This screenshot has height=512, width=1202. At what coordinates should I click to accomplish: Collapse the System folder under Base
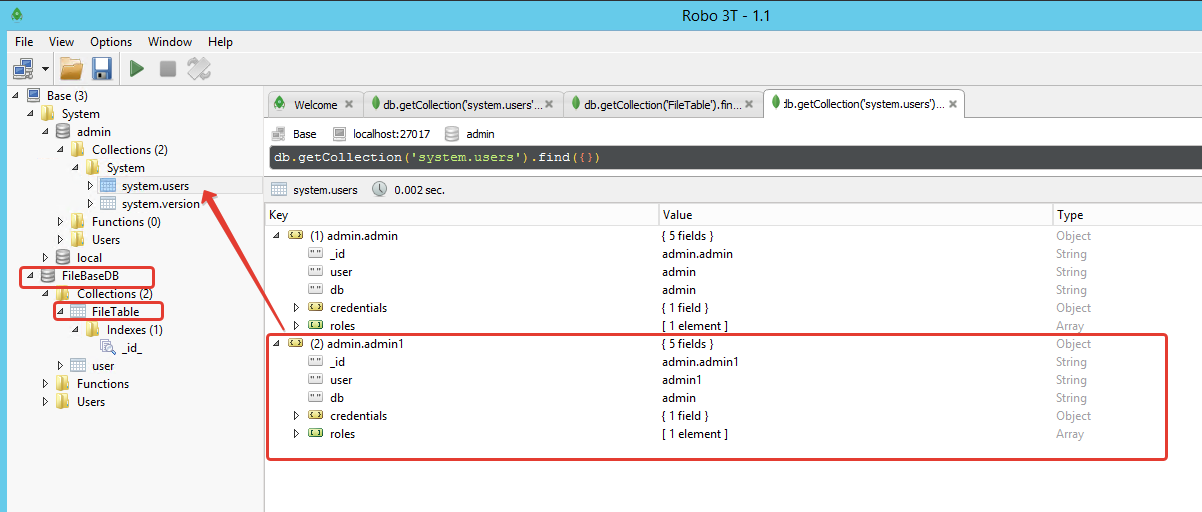tap(29, 113)
